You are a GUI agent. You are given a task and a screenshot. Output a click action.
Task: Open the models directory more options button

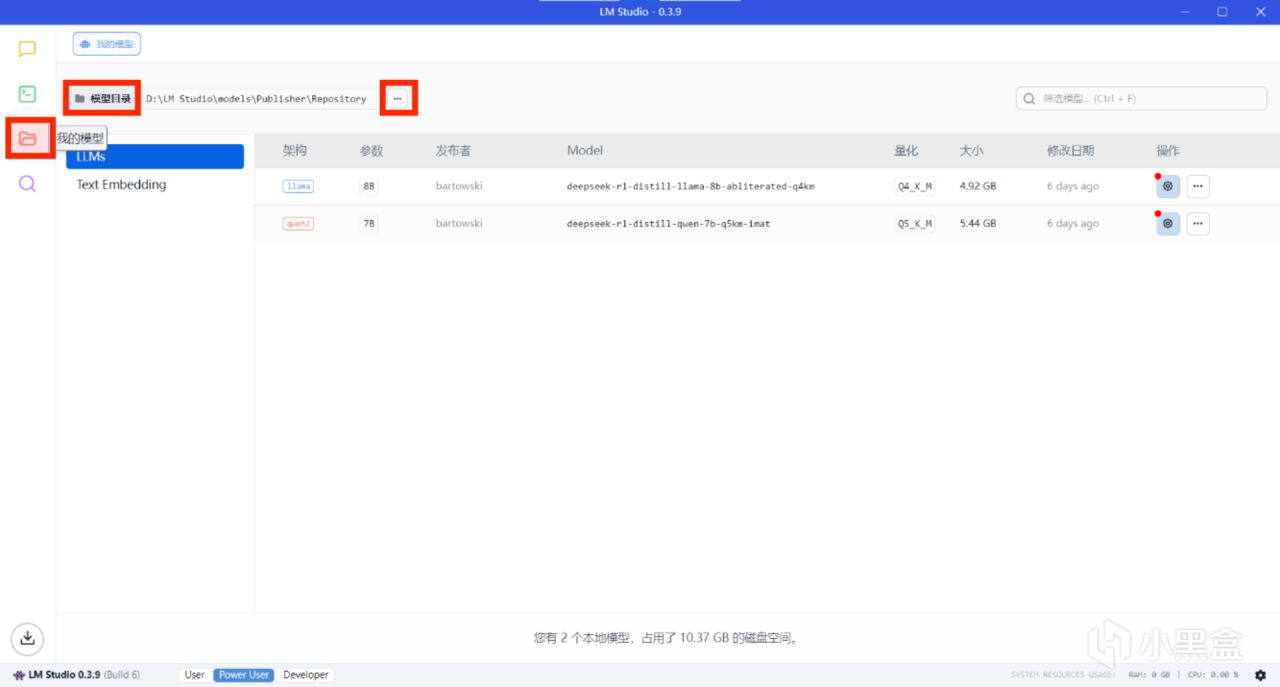397,99
